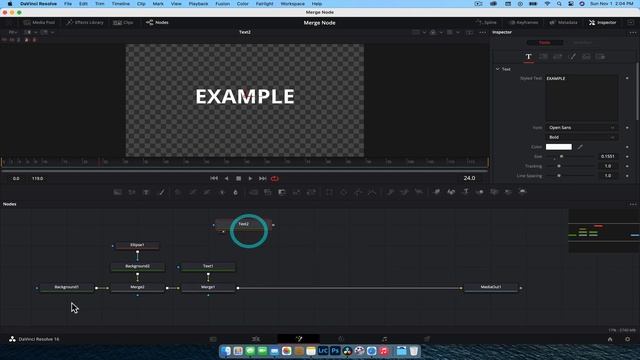The image size is (640, 360).
Task: Open the Effects Library panel
Action: pos(85,22)
